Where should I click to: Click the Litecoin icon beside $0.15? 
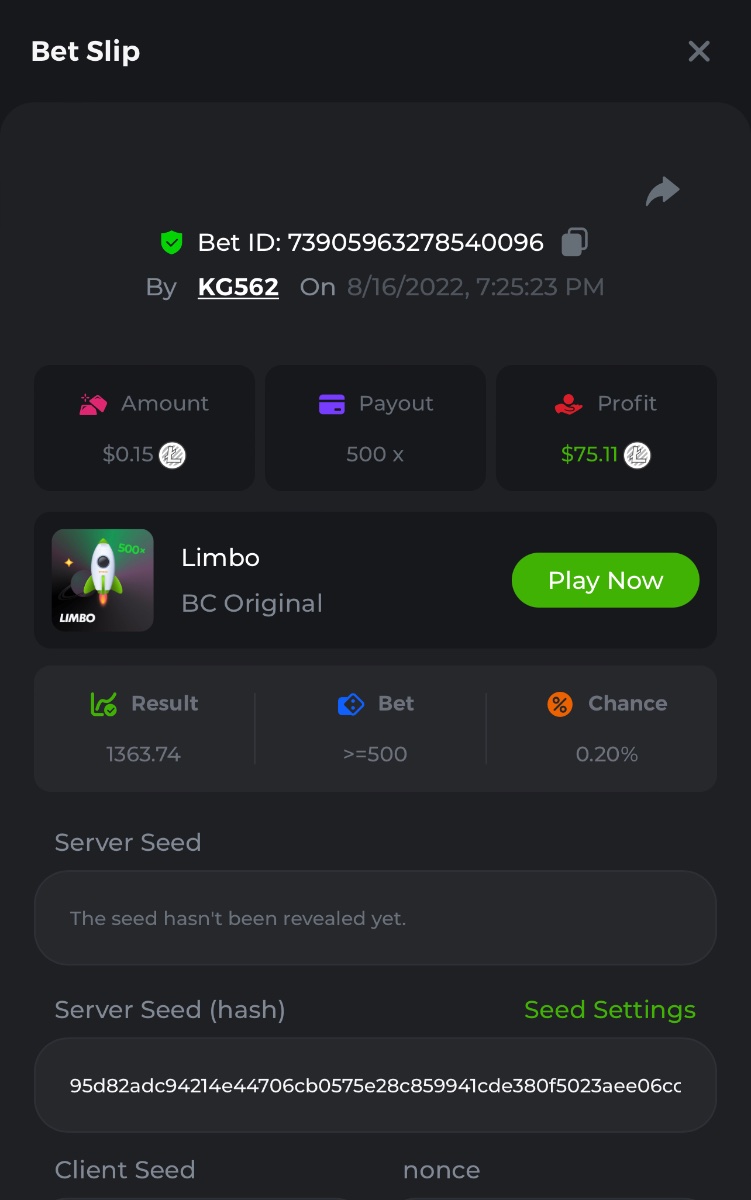[173, 455]
